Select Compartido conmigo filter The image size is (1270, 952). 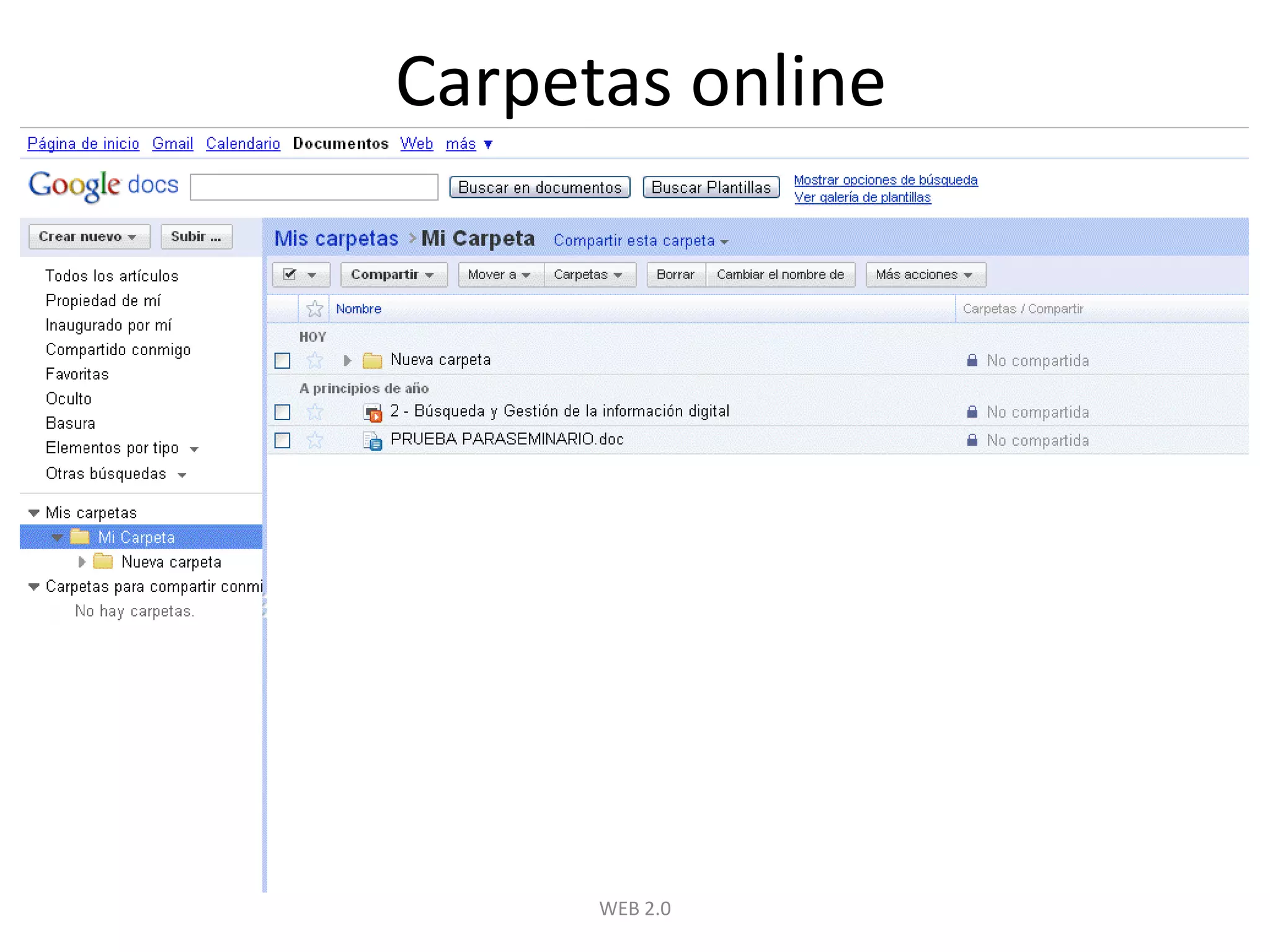click(x=118, y=350)
